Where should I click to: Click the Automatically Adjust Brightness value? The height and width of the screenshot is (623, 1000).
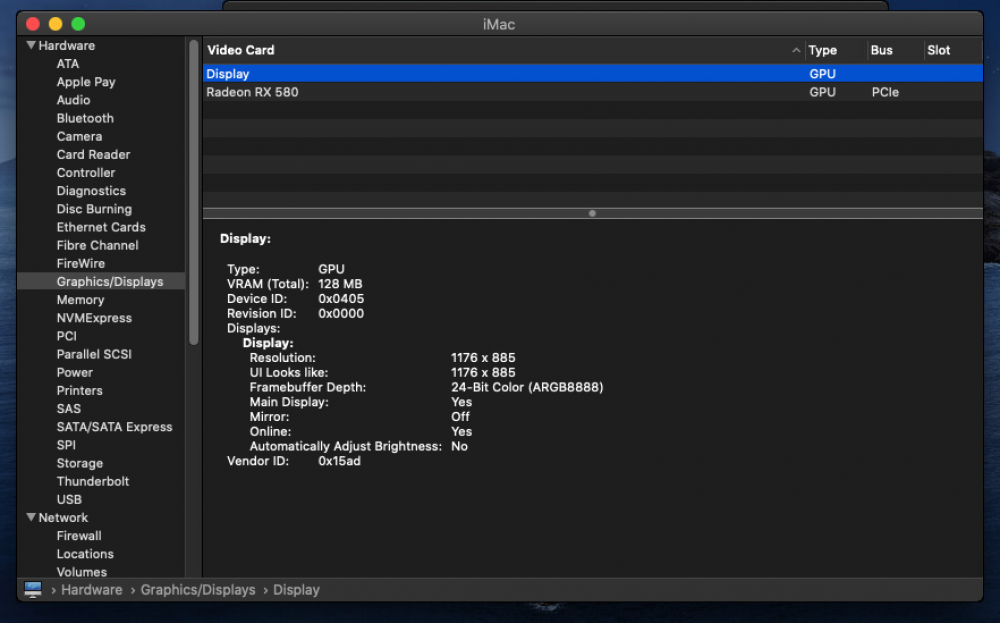459,446
